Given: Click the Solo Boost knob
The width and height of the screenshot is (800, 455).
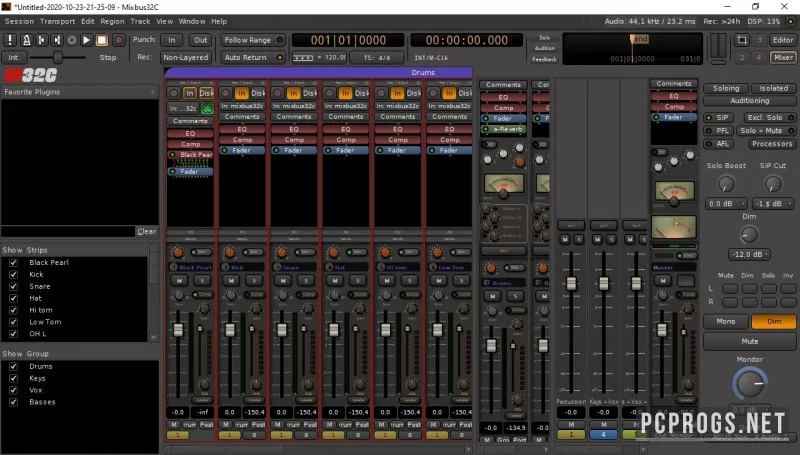Looking at the screenshot, I should pyautogui.click(x=726, y=184).
